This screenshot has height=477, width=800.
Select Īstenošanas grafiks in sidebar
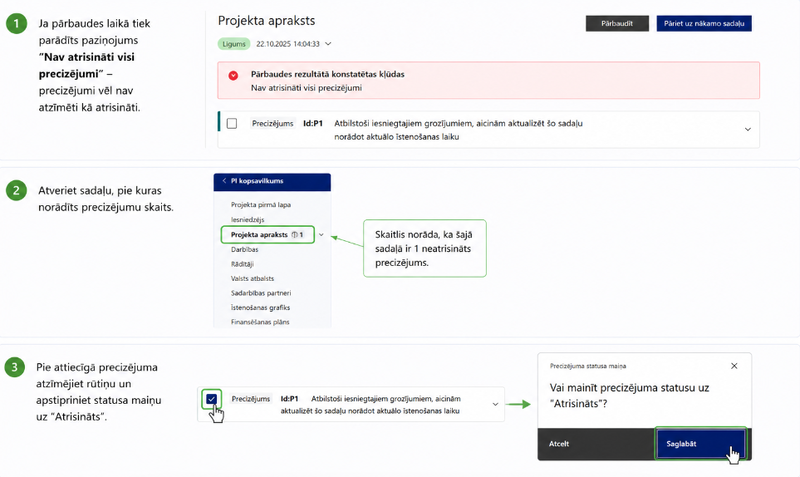click(260, 308)
